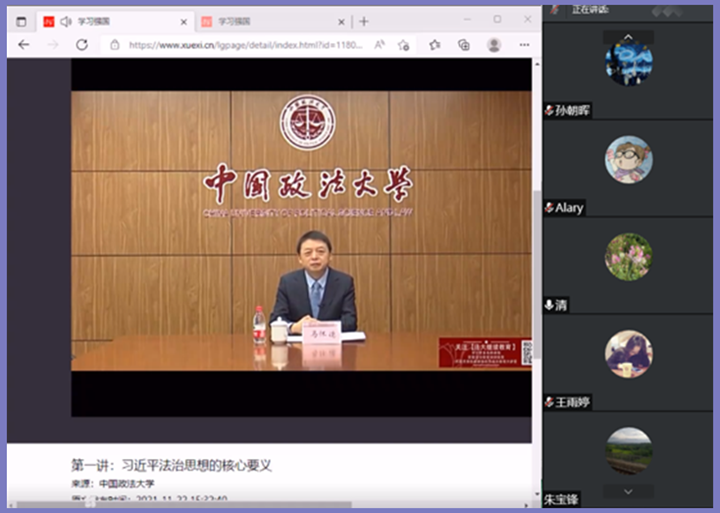This screenshot has width=720, height=513.
Task: Add this page to favorites star icon
Action: (404, 45)
